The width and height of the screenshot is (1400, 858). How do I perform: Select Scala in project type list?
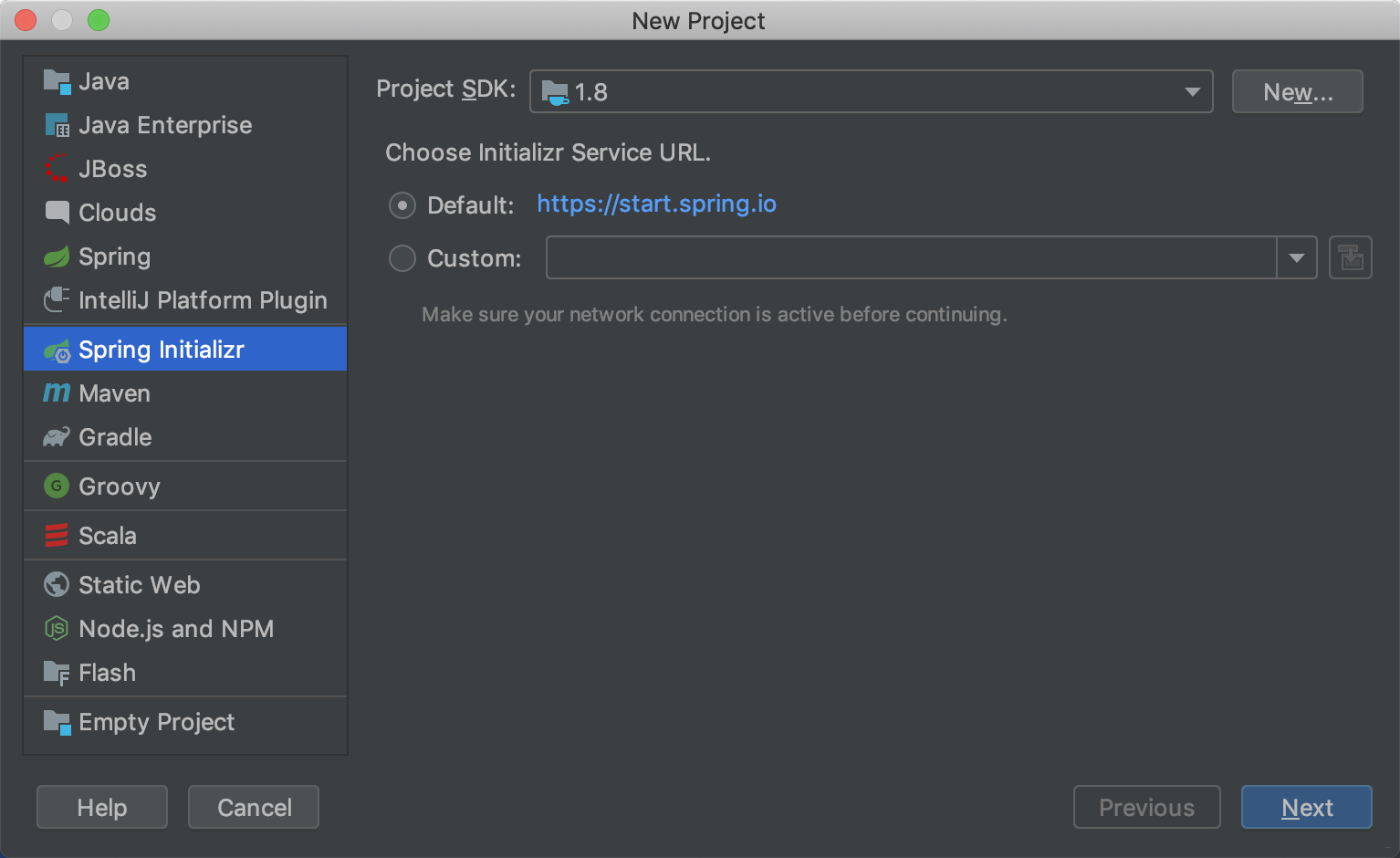coord(185,536)
